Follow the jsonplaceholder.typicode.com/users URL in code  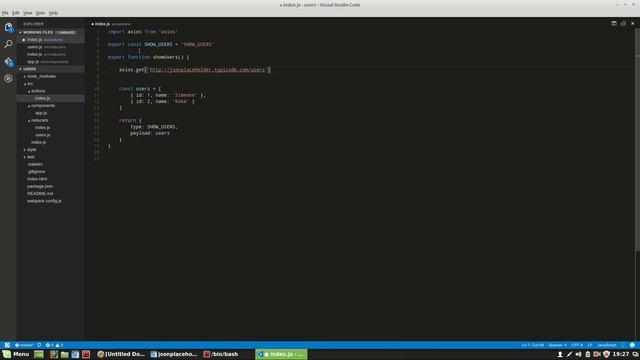(x=207, y=70)
